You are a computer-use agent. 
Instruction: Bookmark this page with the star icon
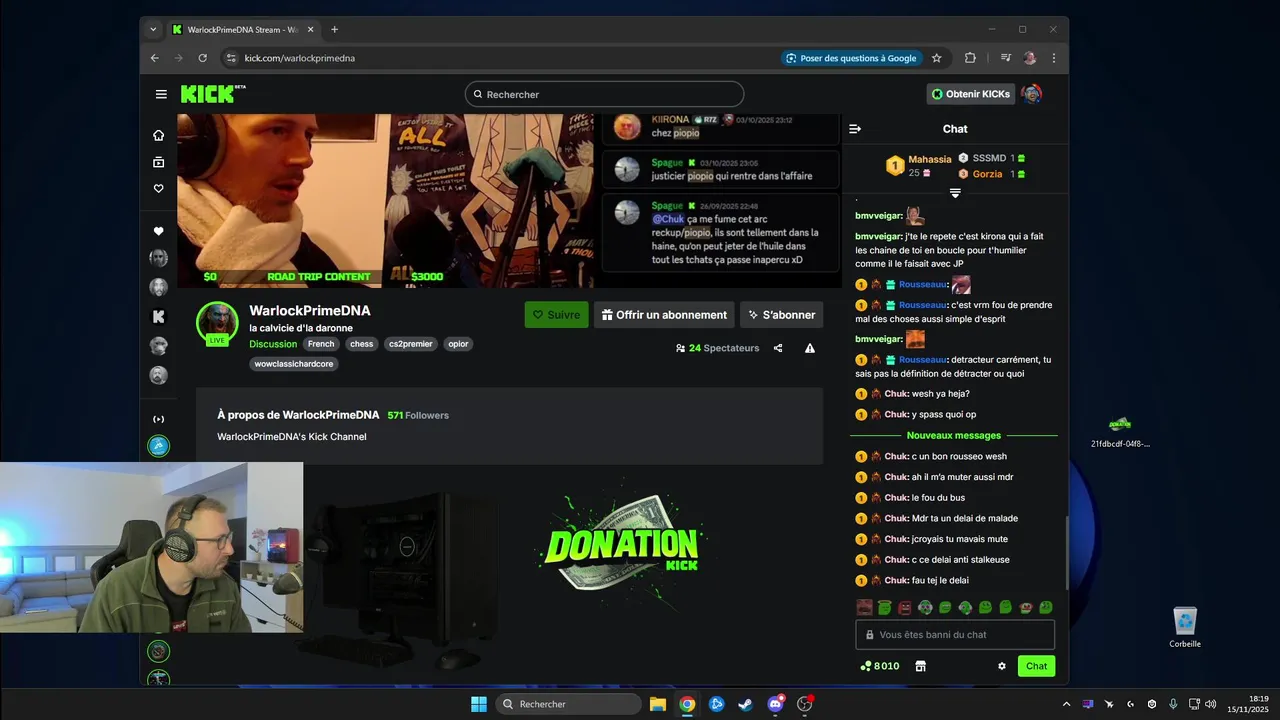coord(937,58)
